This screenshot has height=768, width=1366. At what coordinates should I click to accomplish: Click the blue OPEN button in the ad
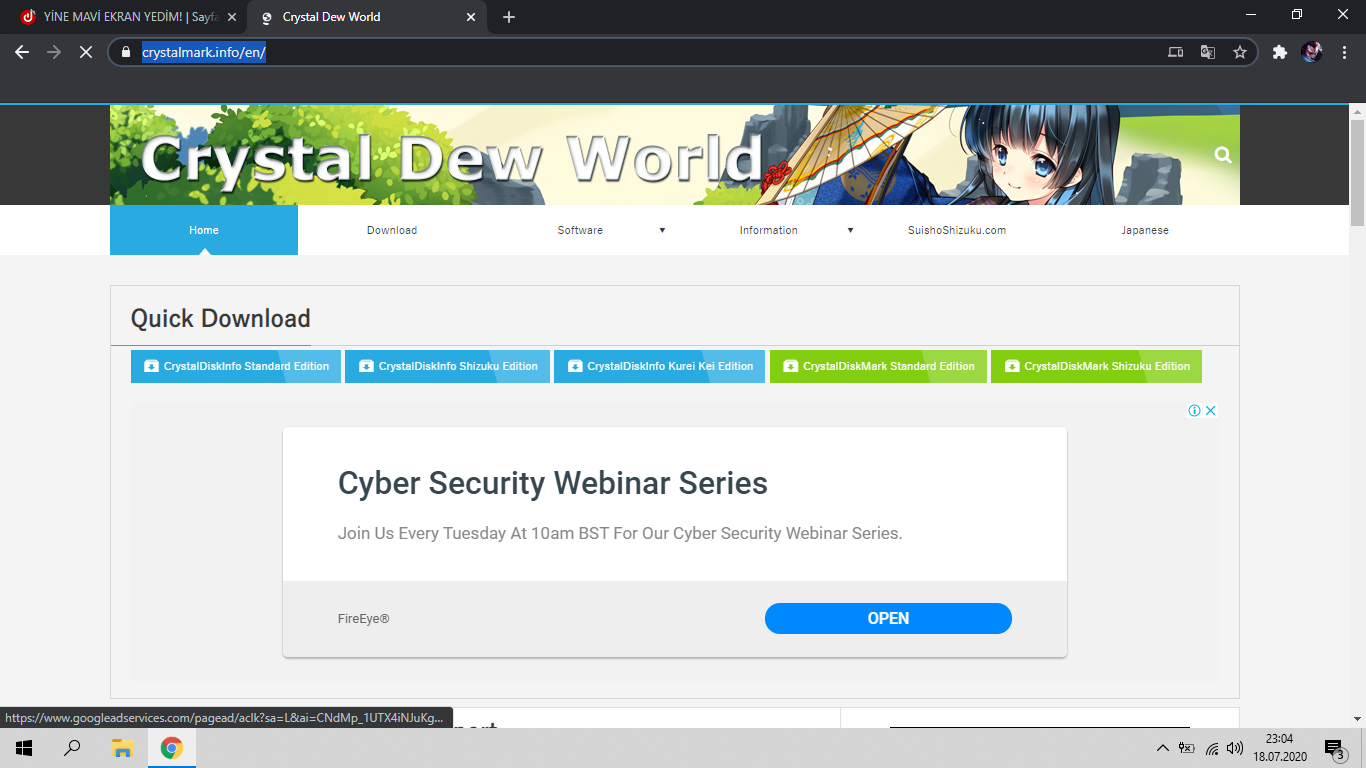point(888,618)
